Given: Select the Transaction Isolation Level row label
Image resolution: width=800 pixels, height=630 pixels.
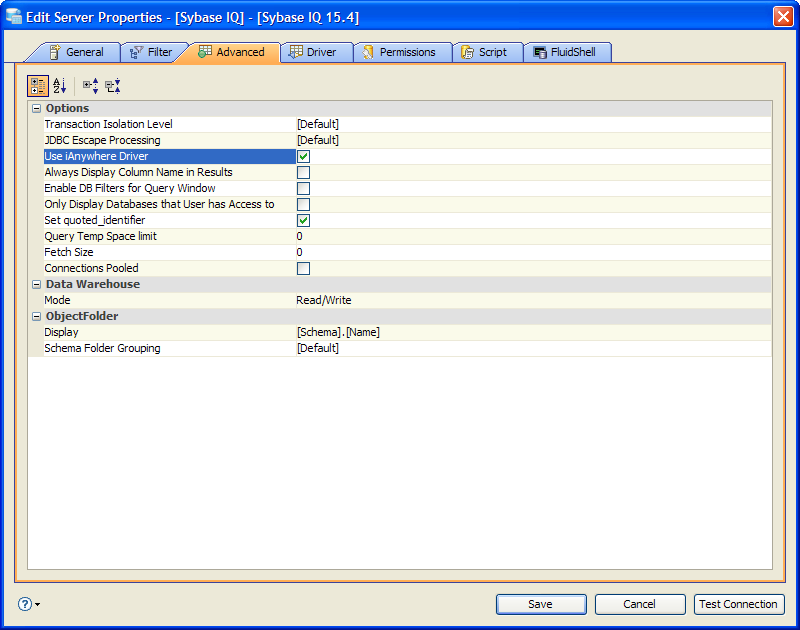Looking at the screenshot, I should (108, 124).
